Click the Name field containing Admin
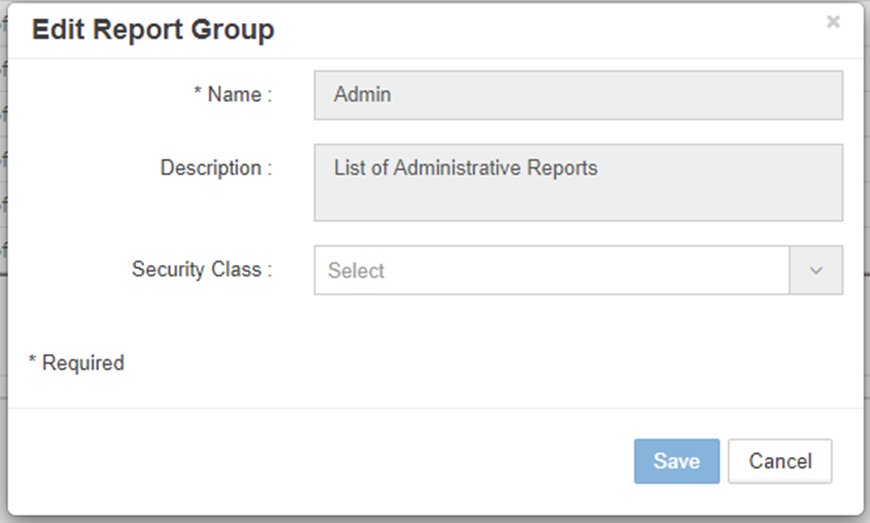Screen dimensions: 870x523 click(578, 95)
